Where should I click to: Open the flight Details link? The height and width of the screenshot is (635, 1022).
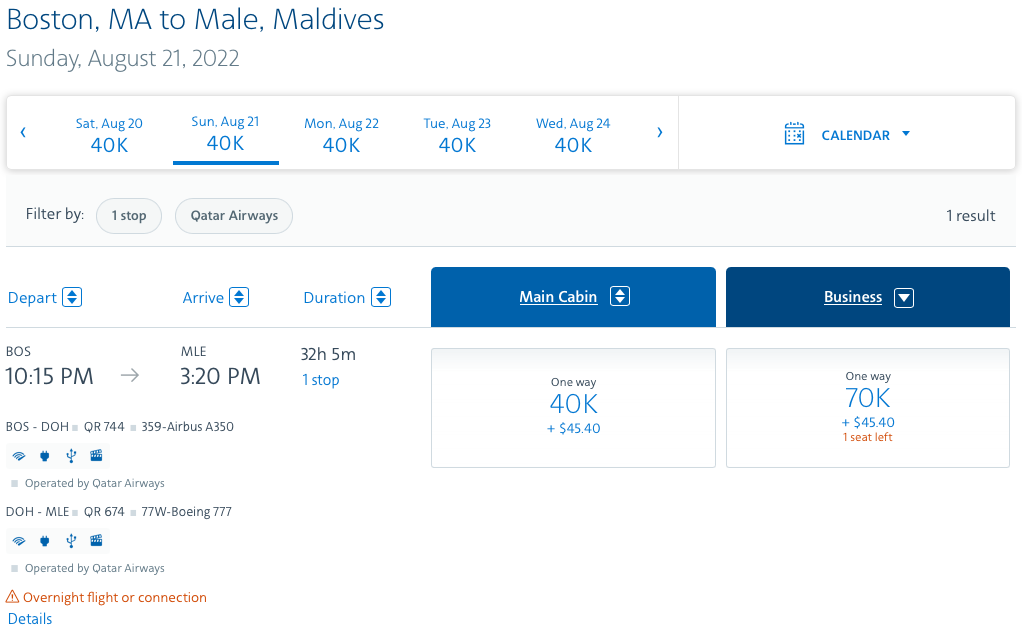[x=30, y=618]
